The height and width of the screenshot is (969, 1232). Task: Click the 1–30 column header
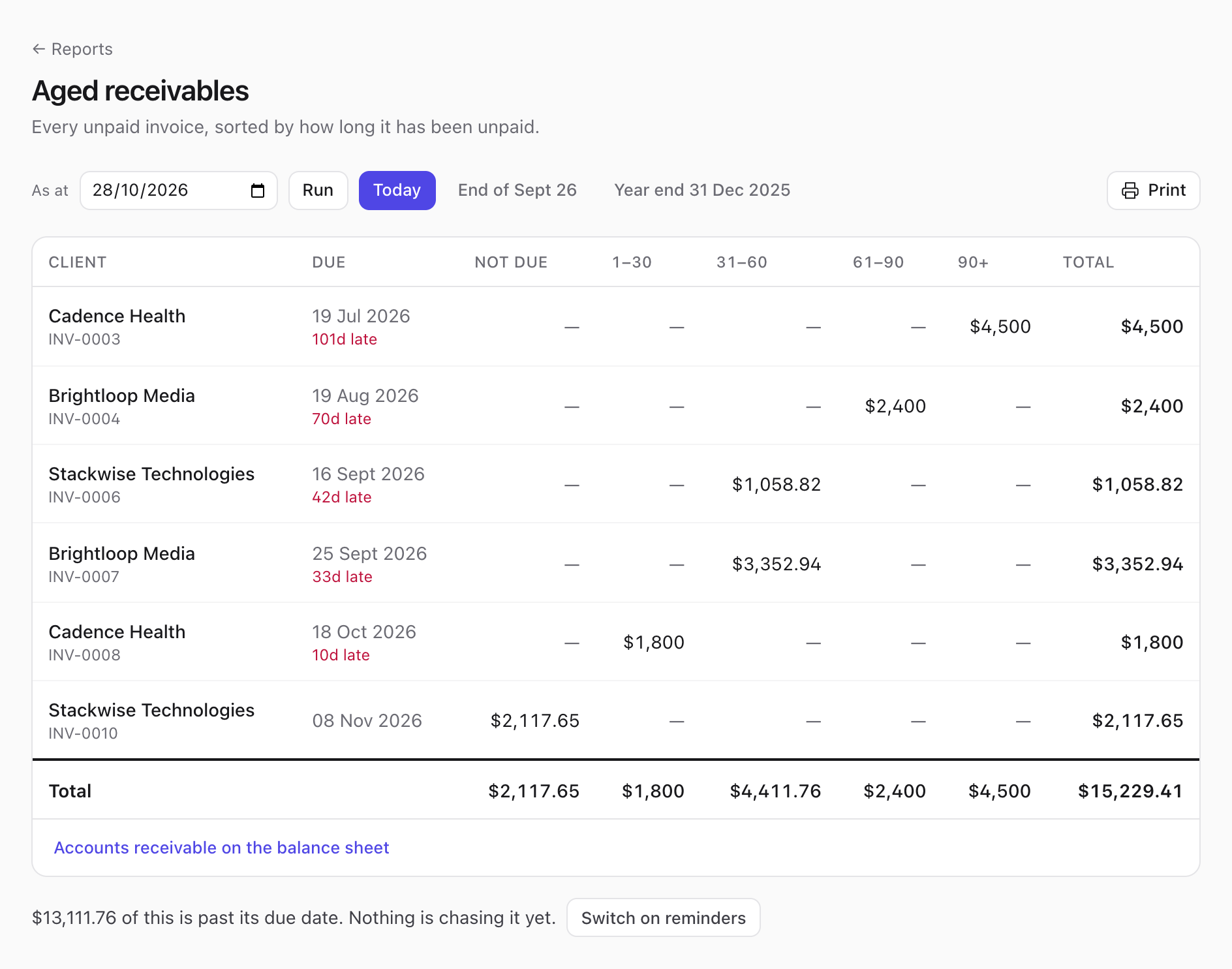[x=632, y=262]
